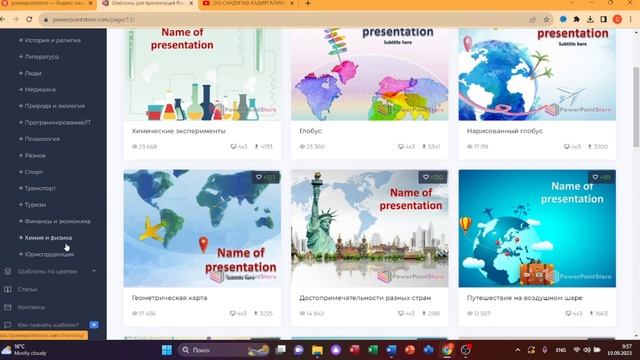Go back using the browser back arrow
The width and height of the screenshot is (640, 360).
(3, 19)
